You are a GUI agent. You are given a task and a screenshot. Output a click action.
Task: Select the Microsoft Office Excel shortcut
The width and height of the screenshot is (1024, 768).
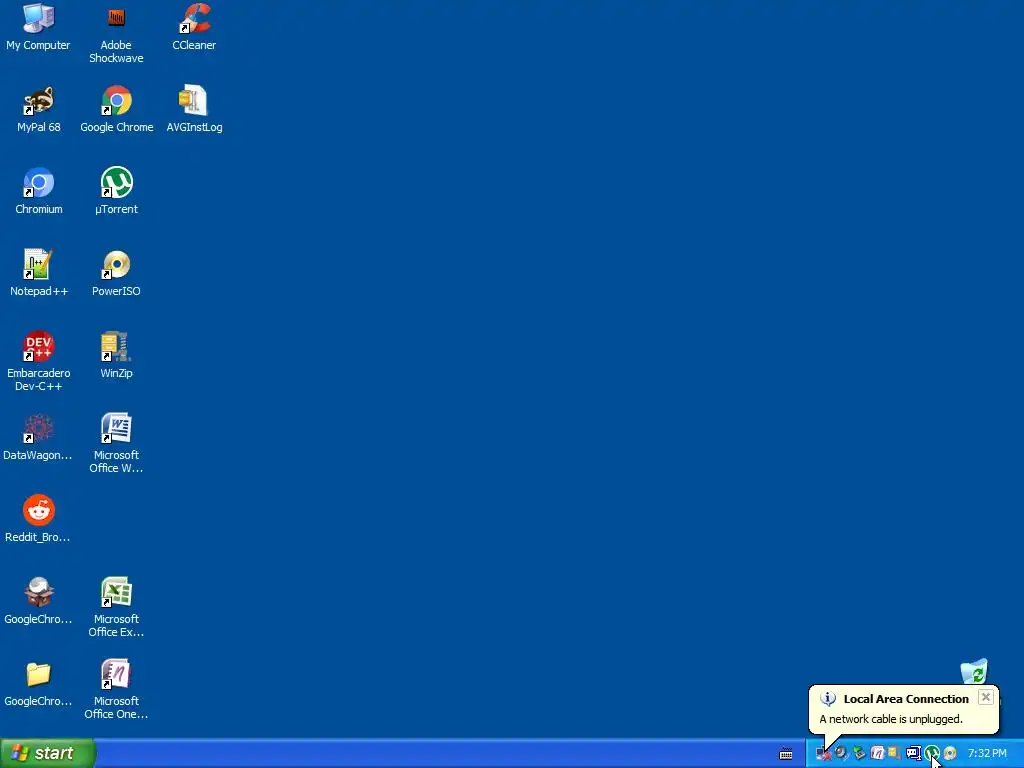[x=116, y=607]
